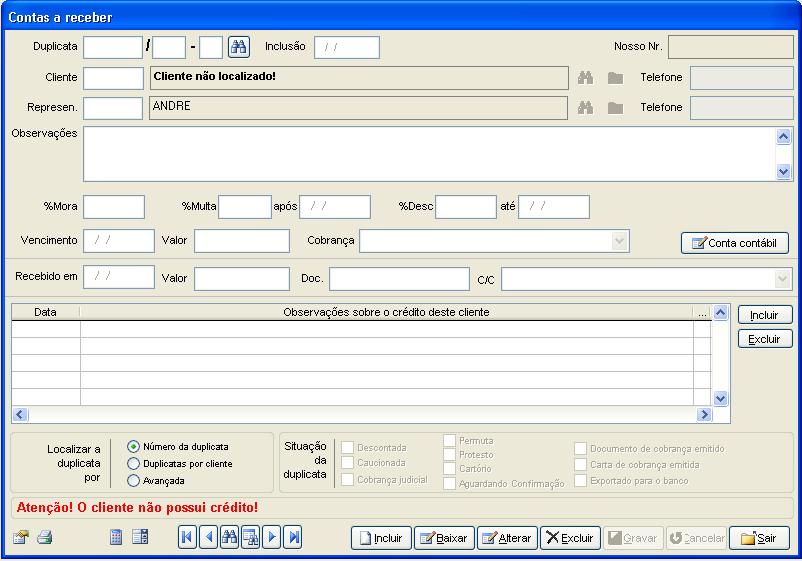This screenshot has width=802, height=561.
Task: Click the grid's vertical scroll down arrow
Action: (720, 398)
